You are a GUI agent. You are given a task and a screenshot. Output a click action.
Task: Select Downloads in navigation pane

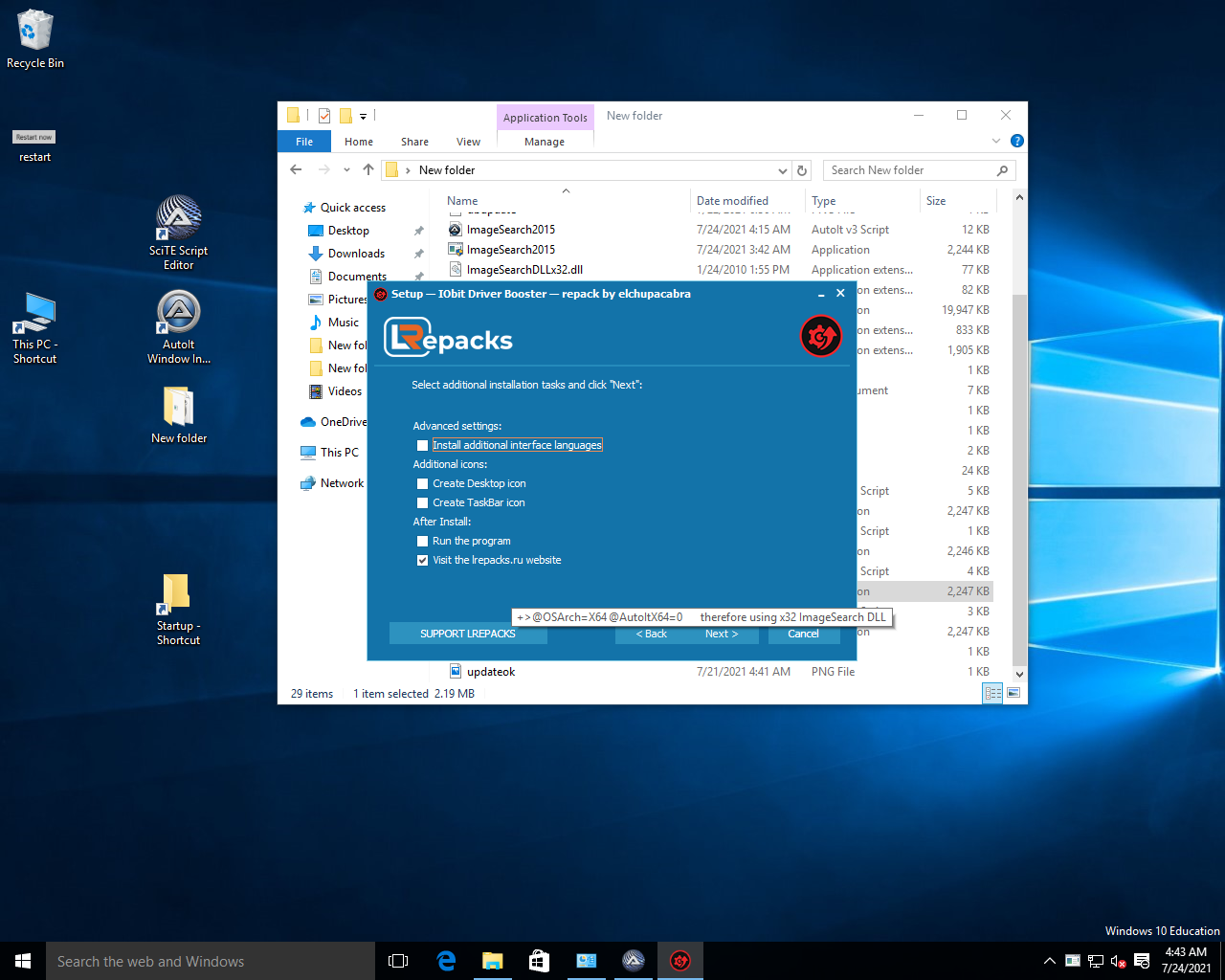356,254
